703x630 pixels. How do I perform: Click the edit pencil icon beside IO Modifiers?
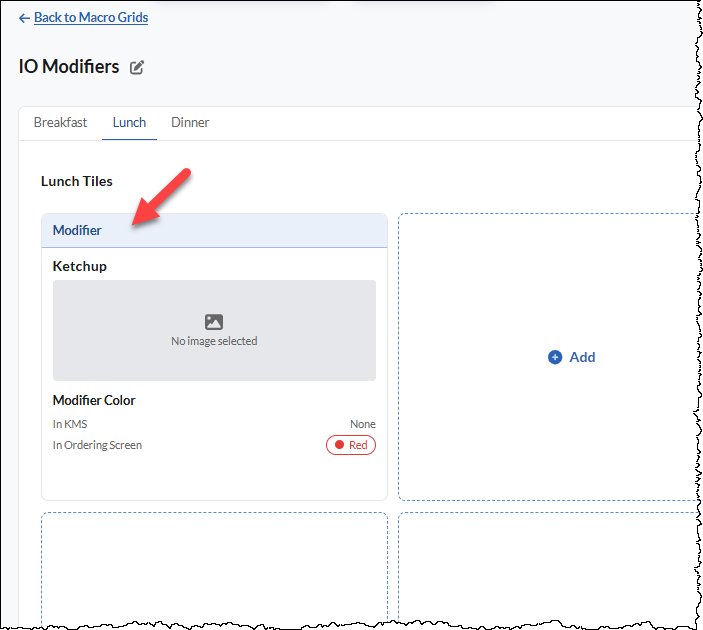(x=137, y=67)
